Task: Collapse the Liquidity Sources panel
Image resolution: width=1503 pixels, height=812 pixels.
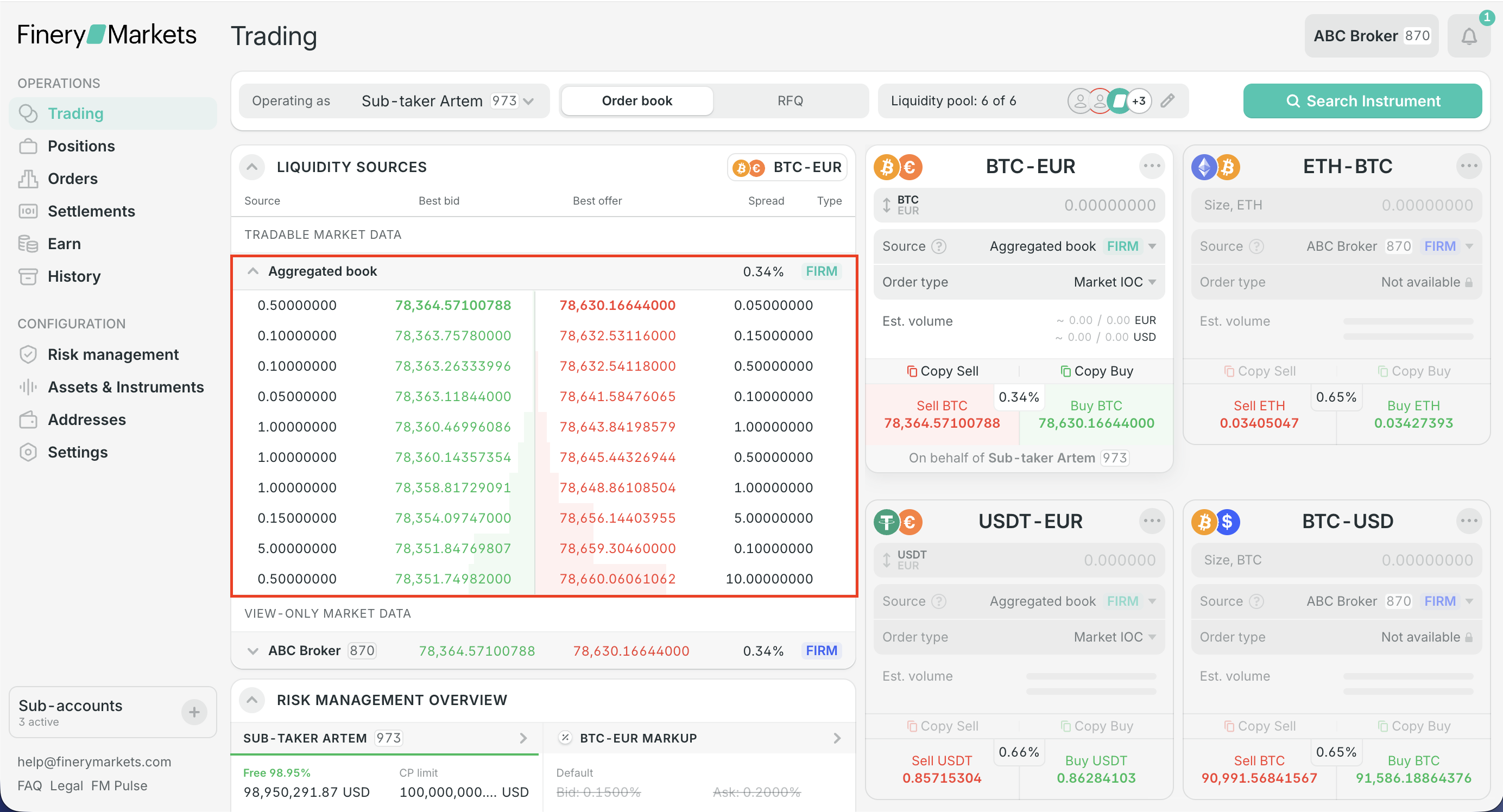Action: click(252, 167)
